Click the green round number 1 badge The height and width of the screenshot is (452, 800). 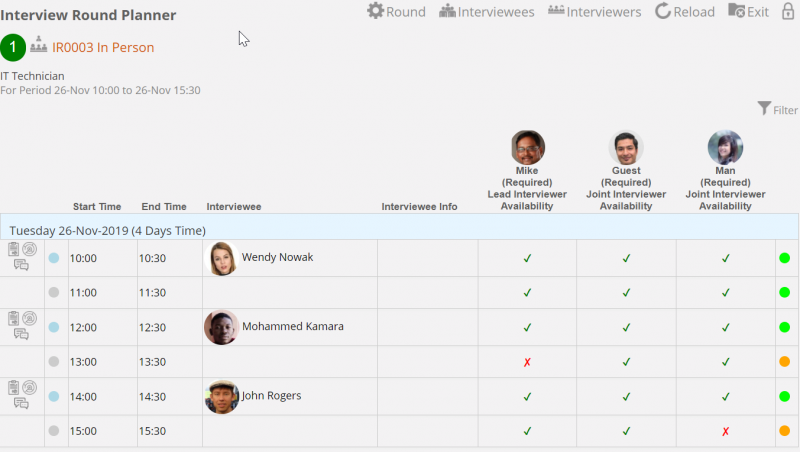(14, 47)
